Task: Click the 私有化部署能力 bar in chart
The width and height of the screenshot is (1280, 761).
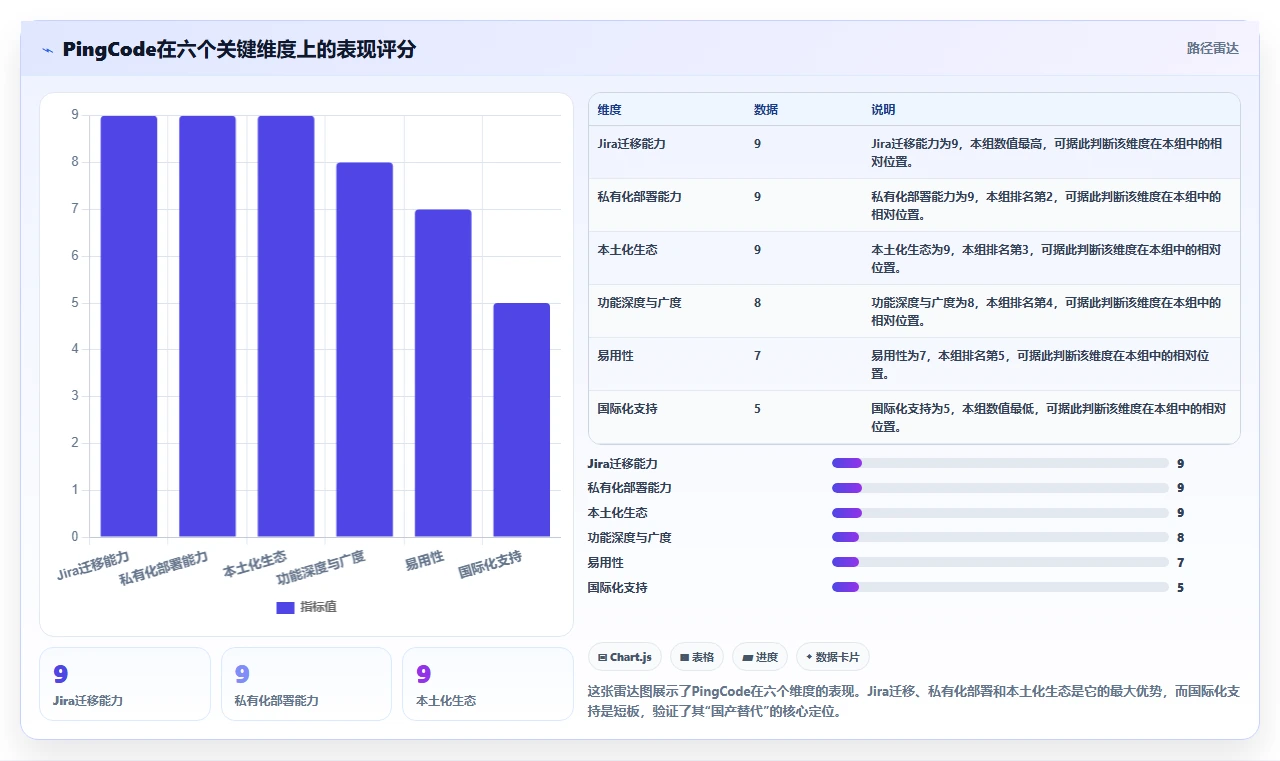Action: click(x=207, y=326)
